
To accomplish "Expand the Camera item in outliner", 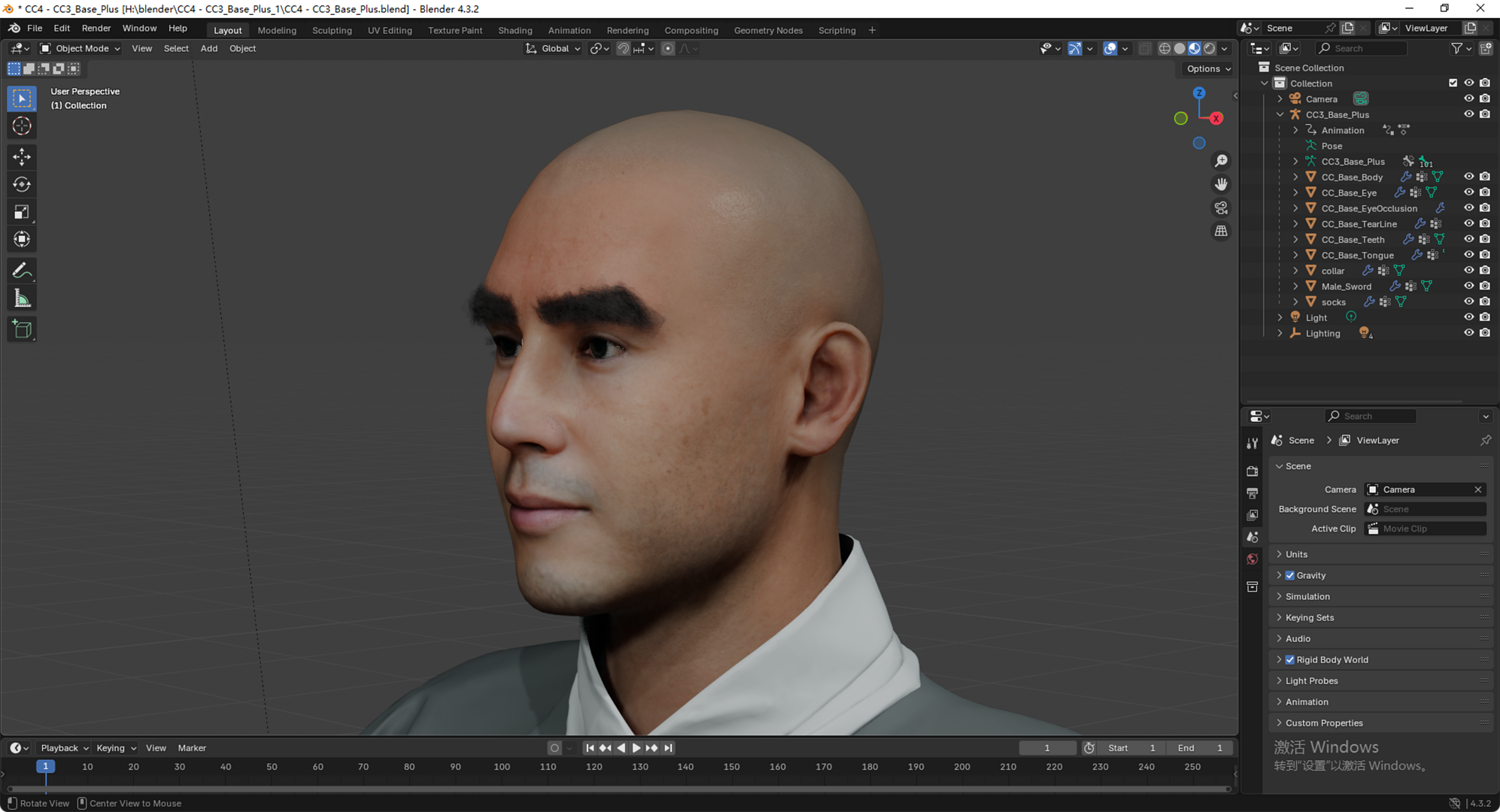I will pos(1279,99).
